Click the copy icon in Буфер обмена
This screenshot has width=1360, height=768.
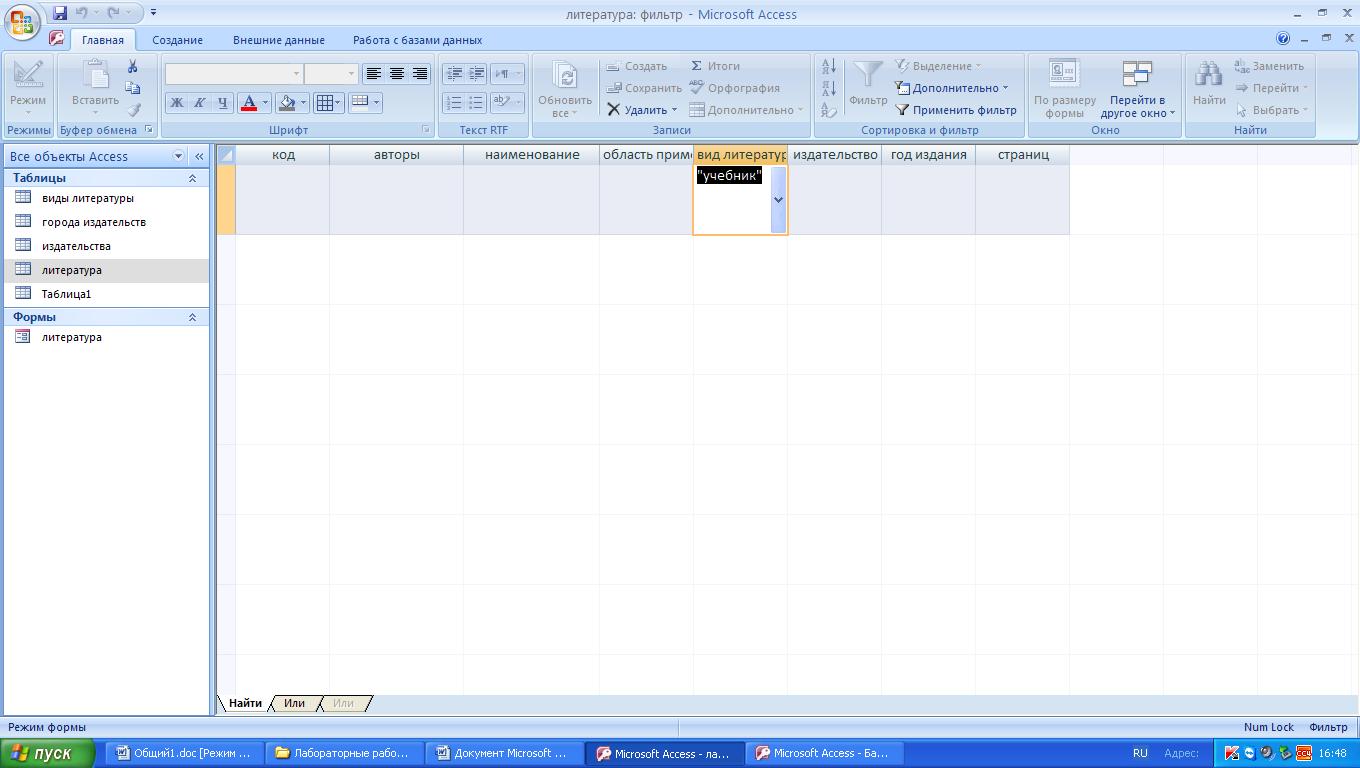(x=132, y=88)
